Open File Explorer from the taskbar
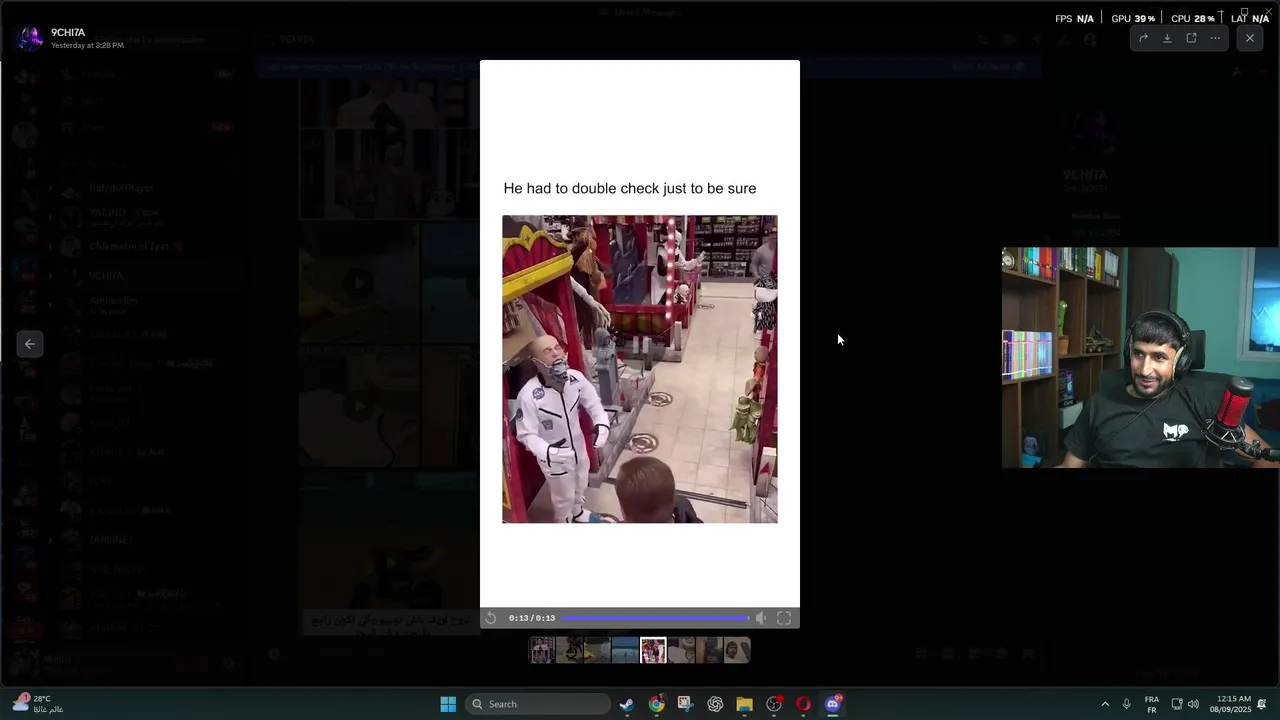Viewport: 1280px width, 720px height. tap(744, 704)
